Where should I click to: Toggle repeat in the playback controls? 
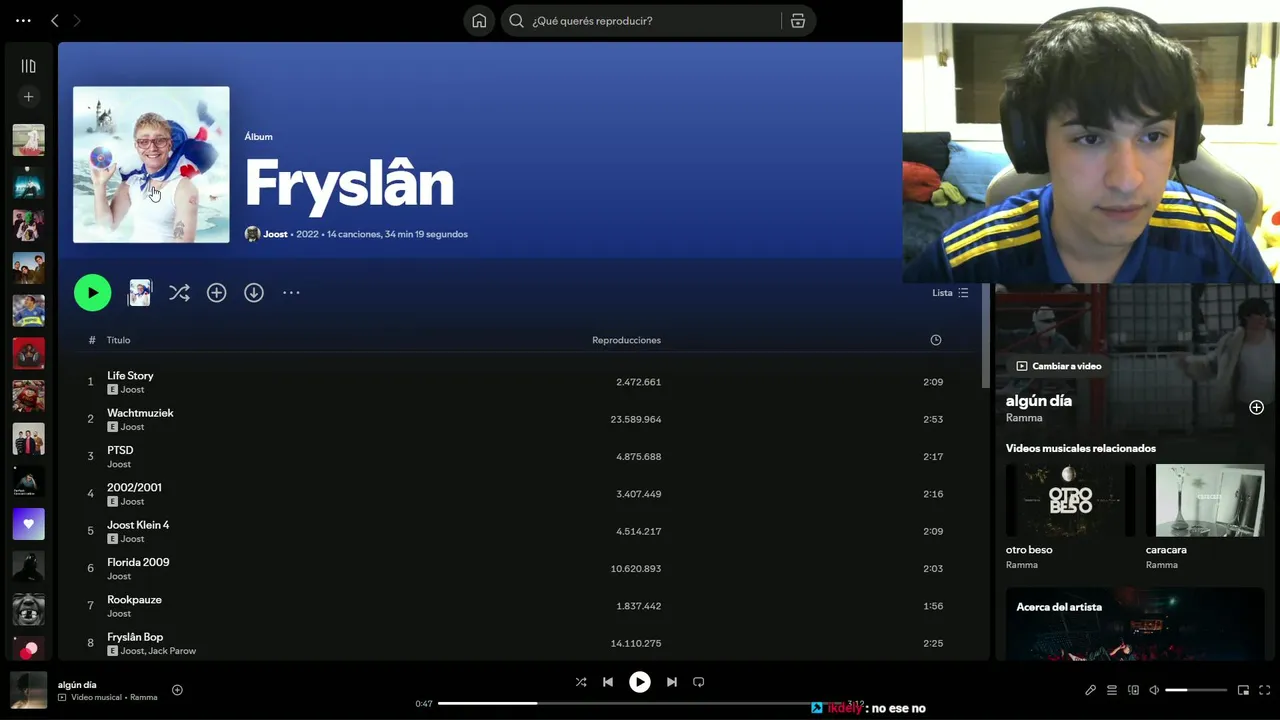(699, 682)
